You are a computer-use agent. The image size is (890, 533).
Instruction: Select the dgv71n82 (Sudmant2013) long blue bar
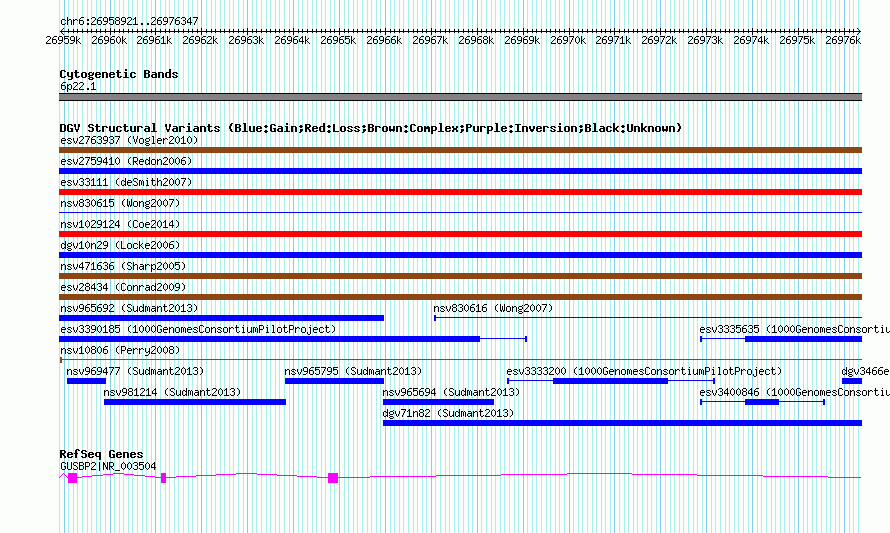click(x=623, y=423)
